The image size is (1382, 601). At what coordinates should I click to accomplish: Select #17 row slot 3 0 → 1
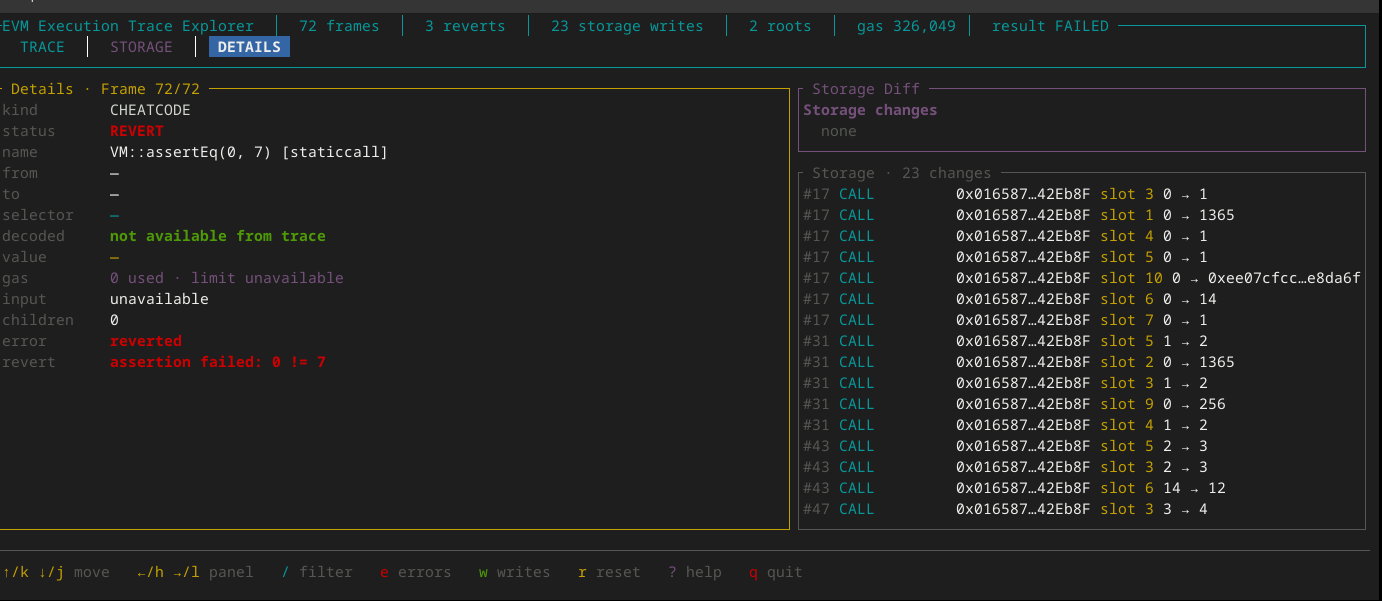[x=1082, y=194]
